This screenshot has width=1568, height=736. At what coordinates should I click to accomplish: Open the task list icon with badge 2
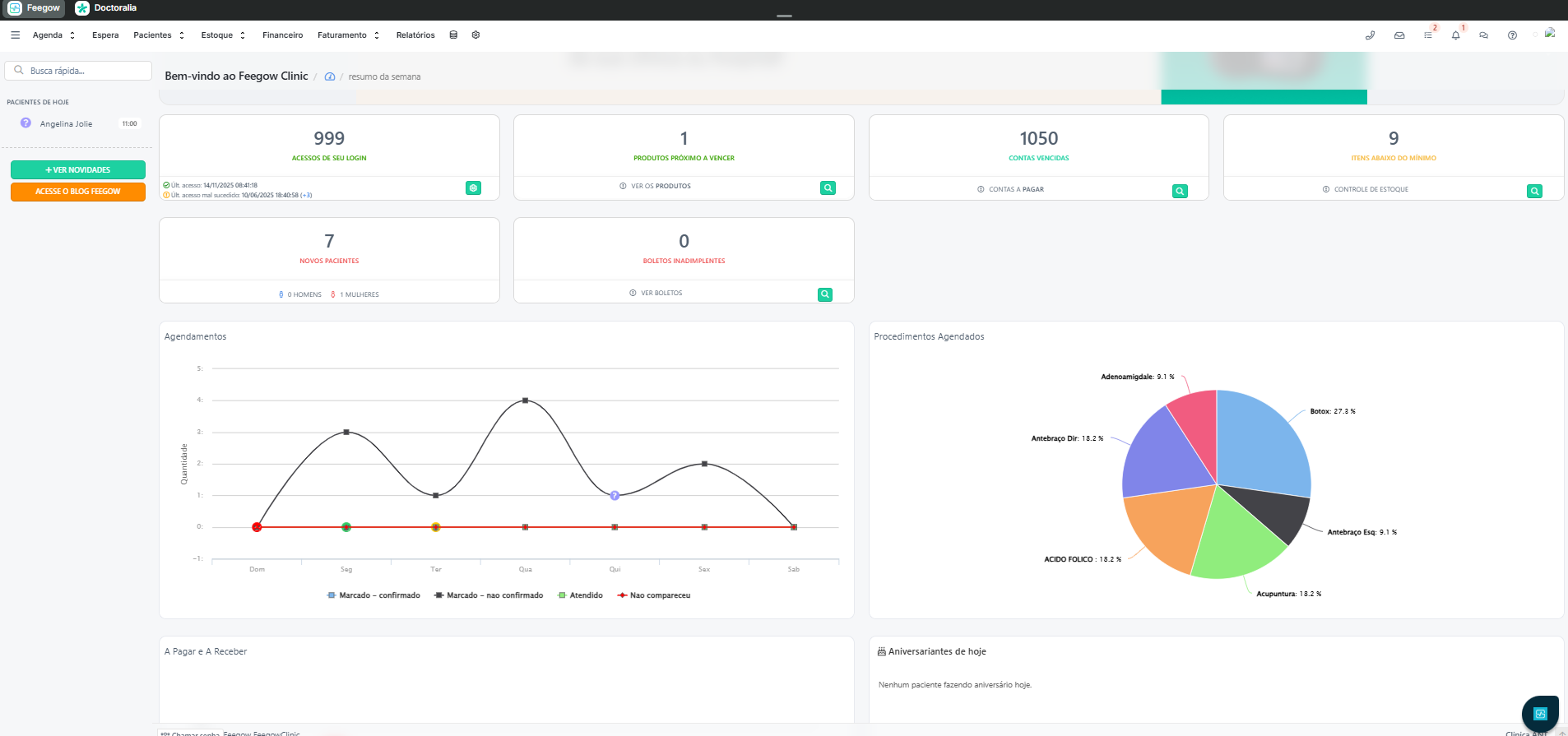tap(1428, 35)
